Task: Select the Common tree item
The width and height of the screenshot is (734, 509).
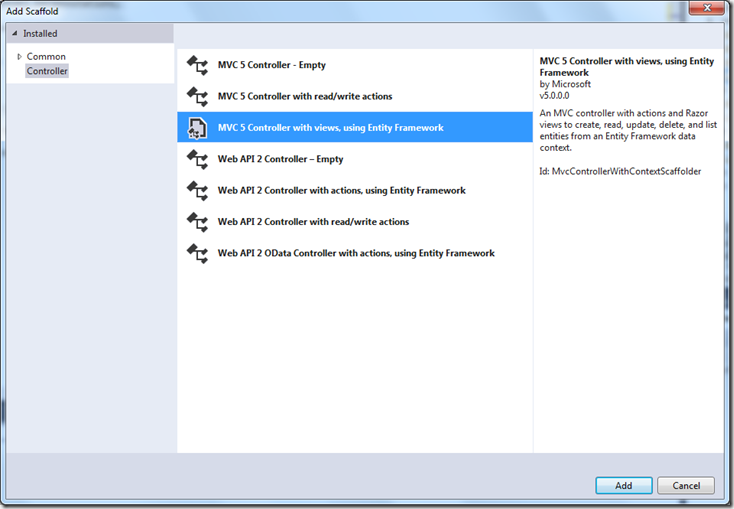Action: click(x=46, y=56)
